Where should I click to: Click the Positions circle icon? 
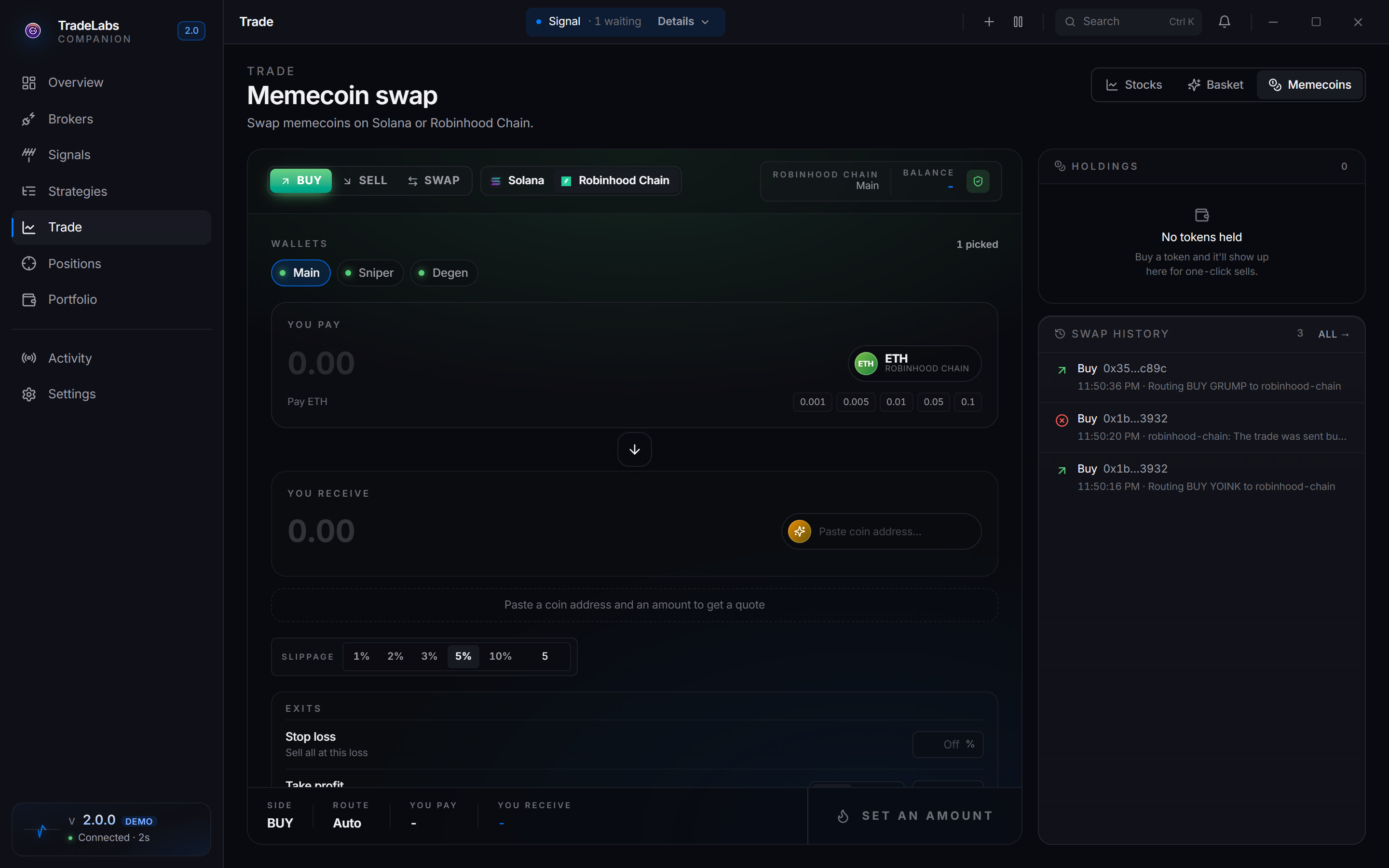click(x=29, y=263)
